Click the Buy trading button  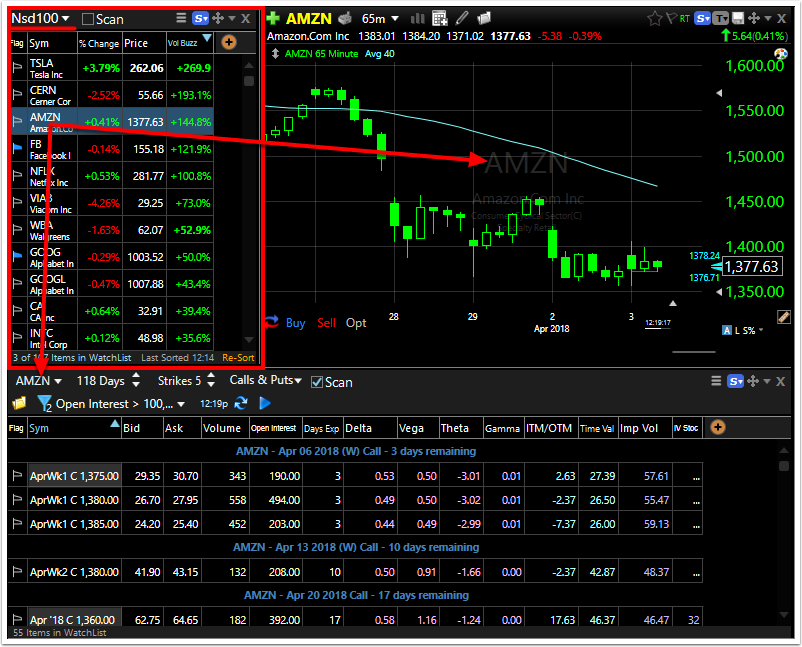pyautogui.click(x=296, y=323)
